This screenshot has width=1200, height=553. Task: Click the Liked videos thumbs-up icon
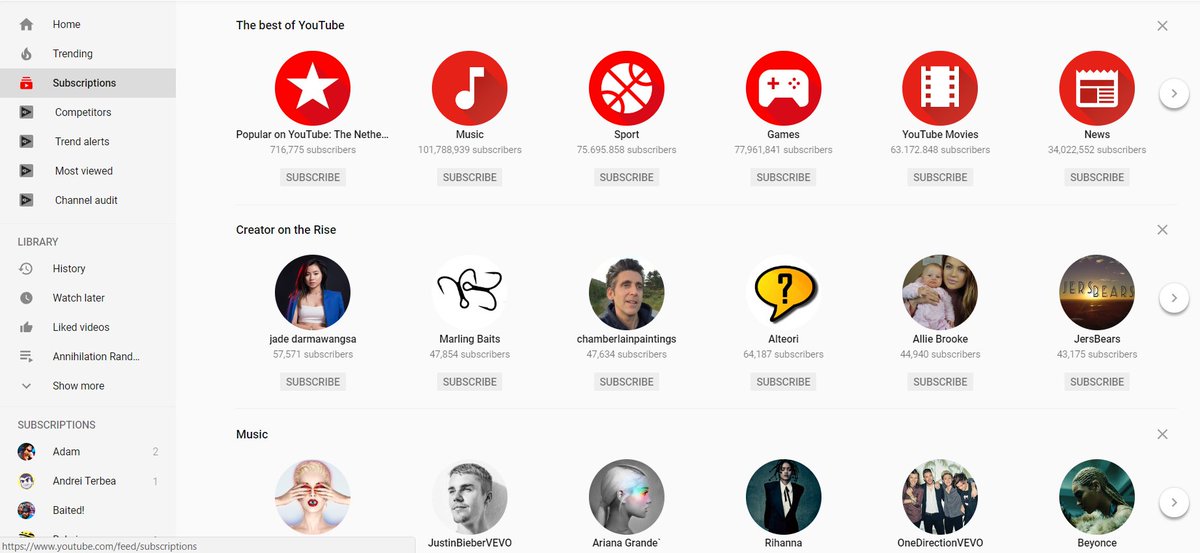tap(27, 327)
